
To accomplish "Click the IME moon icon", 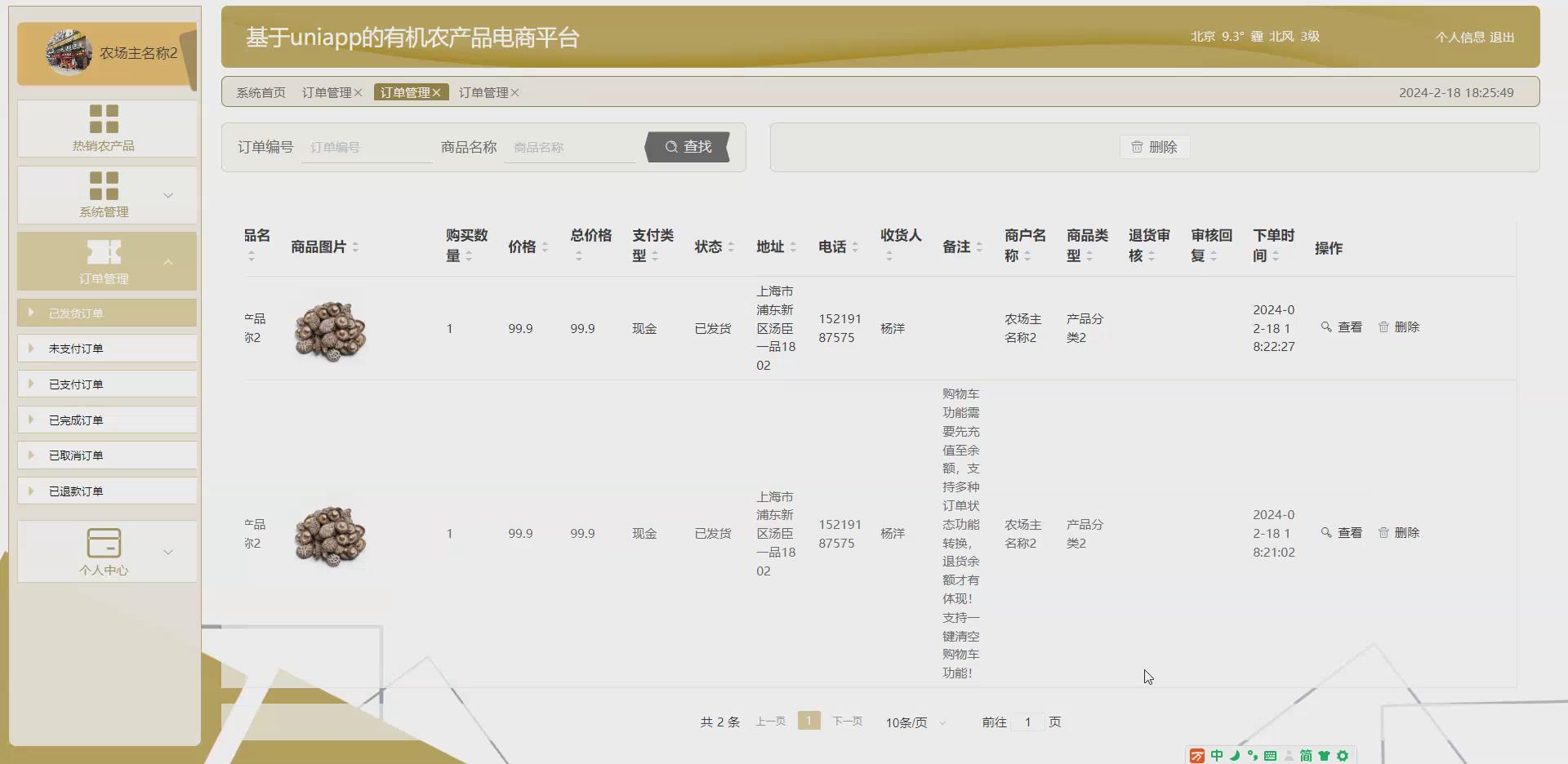I will [x=1235, y=755].
